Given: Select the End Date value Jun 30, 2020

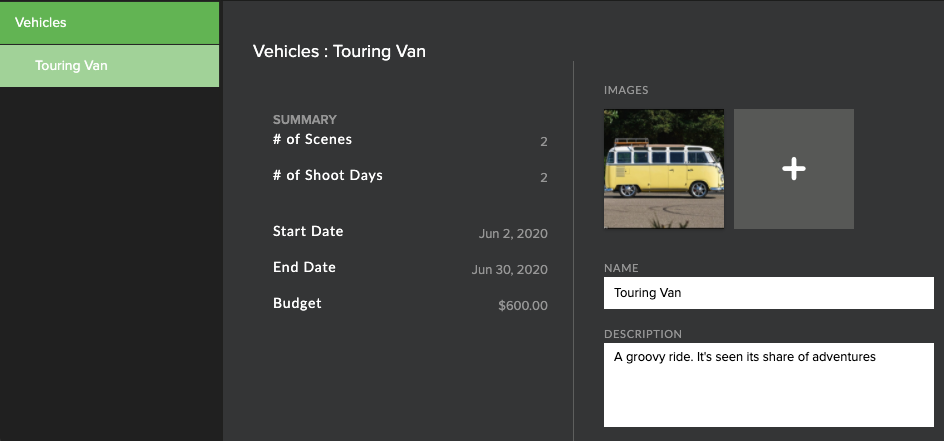Looking at the screenshot, I should (509, 270).
